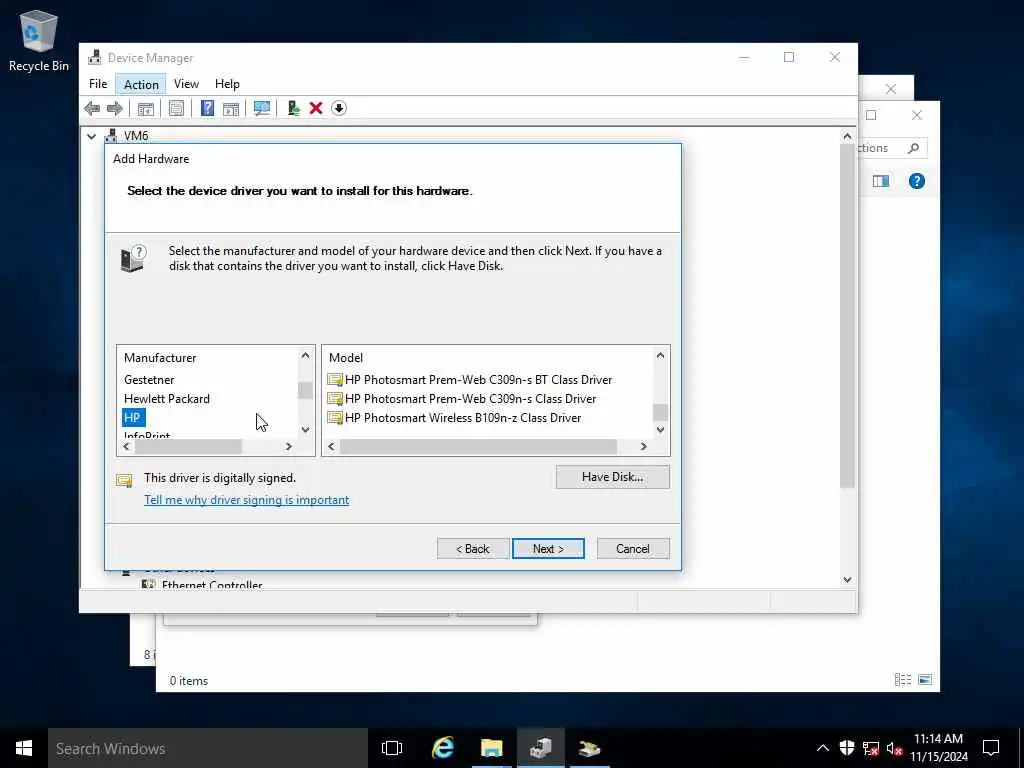The width and height of the screenshot is (1024, 768).
Task: Open the Action Center notification icon
Action: tap(991, 748)
